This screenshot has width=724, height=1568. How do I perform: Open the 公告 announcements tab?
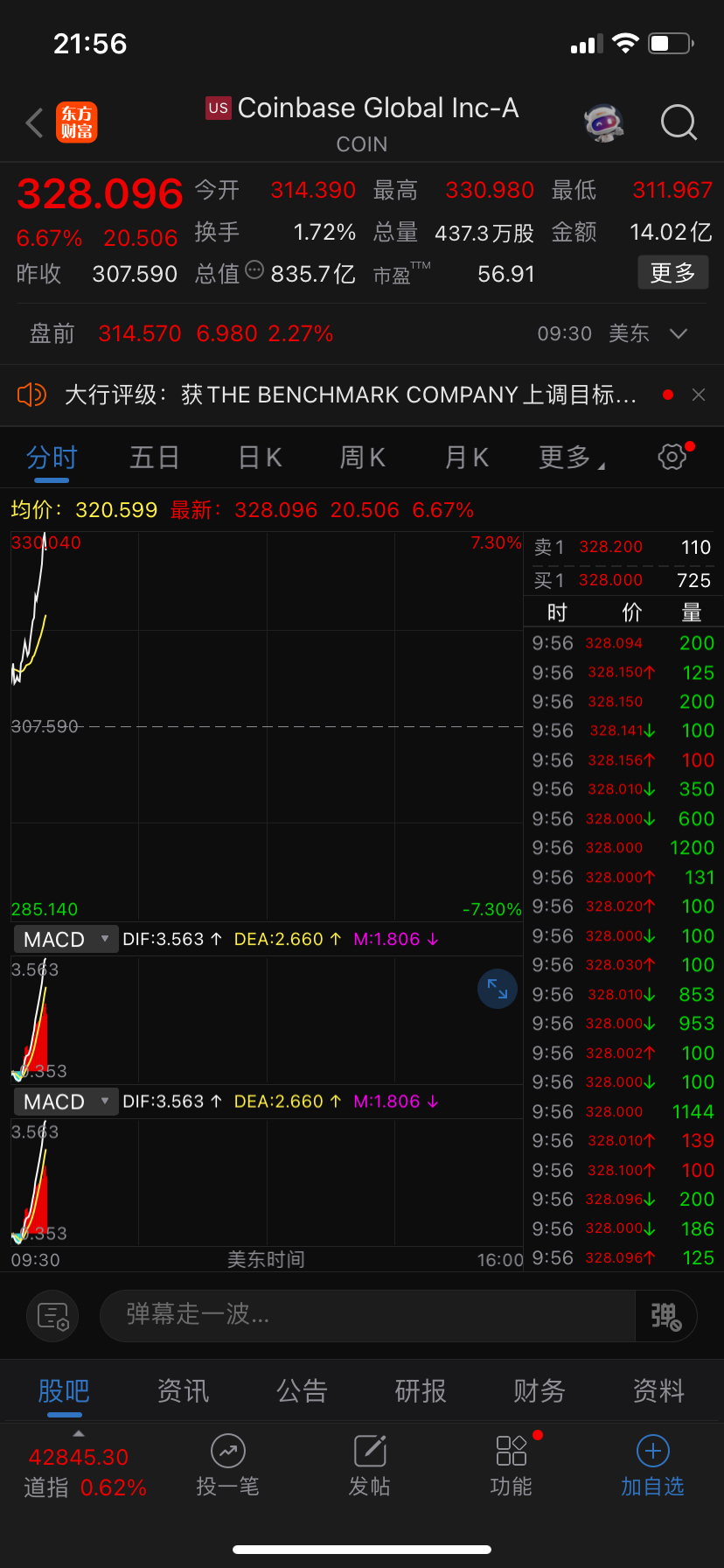(302, 1391)
